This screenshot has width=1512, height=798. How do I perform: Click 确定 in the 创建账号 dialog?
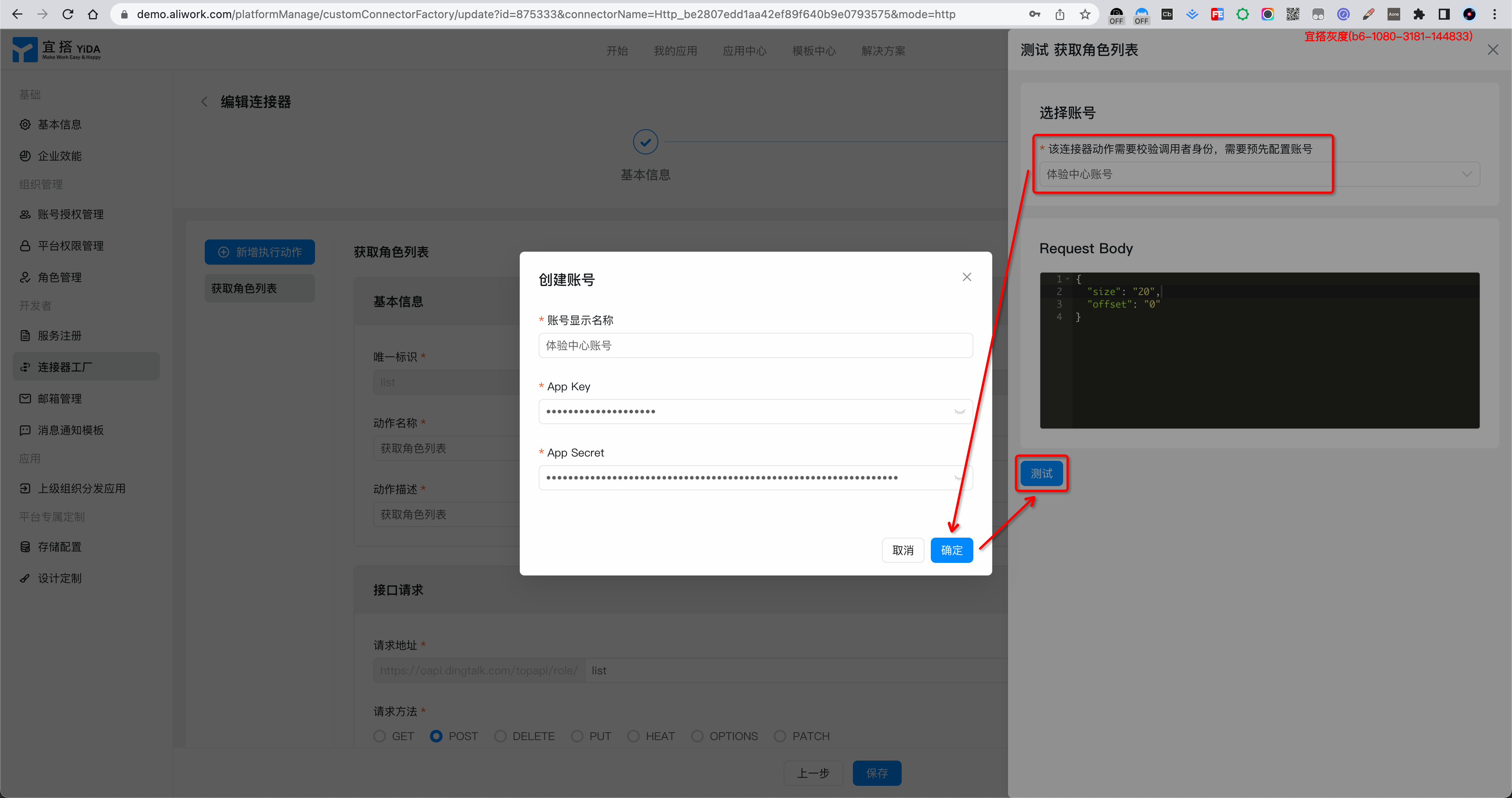[951, 550]
